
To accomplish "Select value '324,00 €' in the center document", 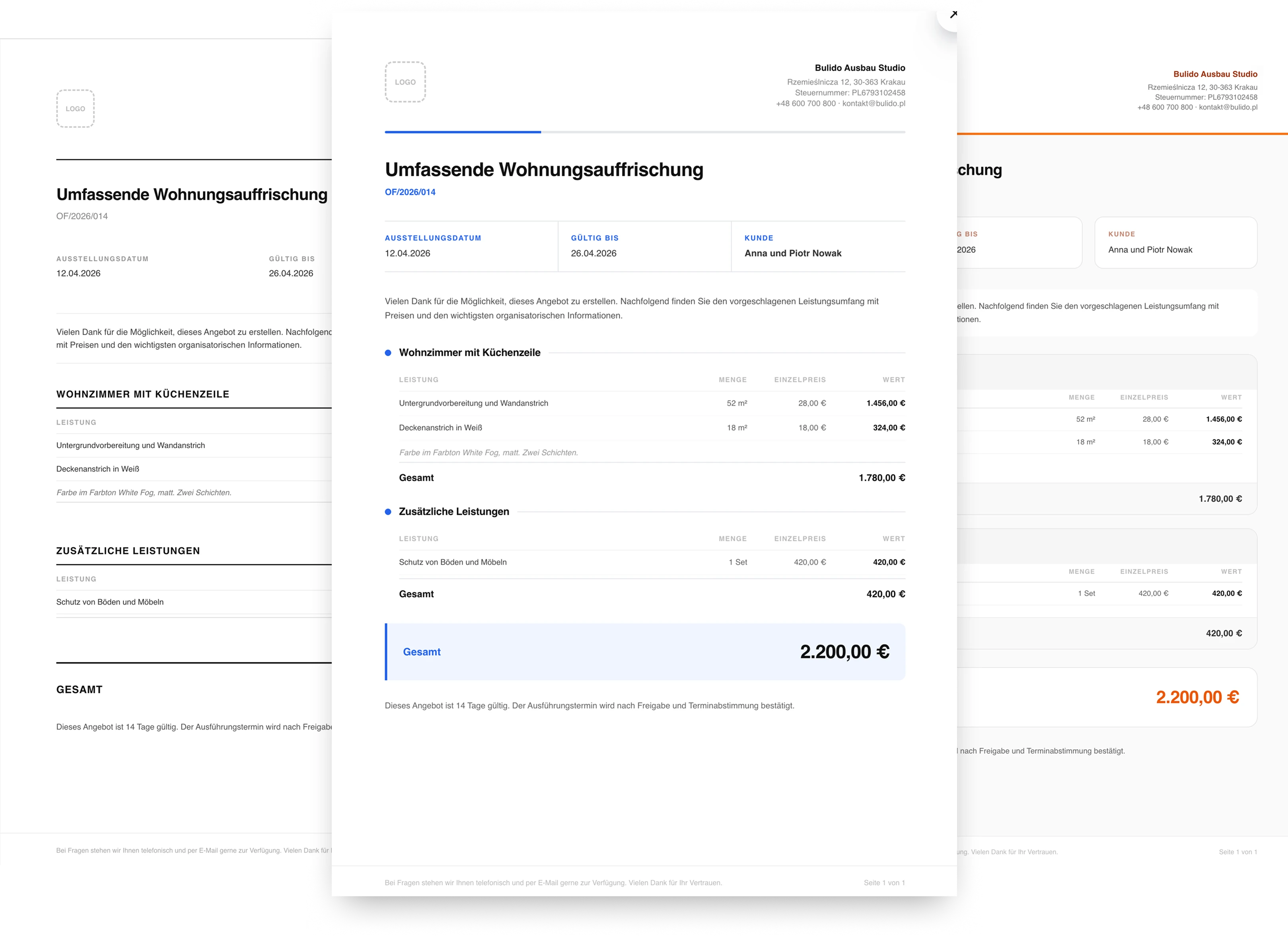I will pos(889,428).
